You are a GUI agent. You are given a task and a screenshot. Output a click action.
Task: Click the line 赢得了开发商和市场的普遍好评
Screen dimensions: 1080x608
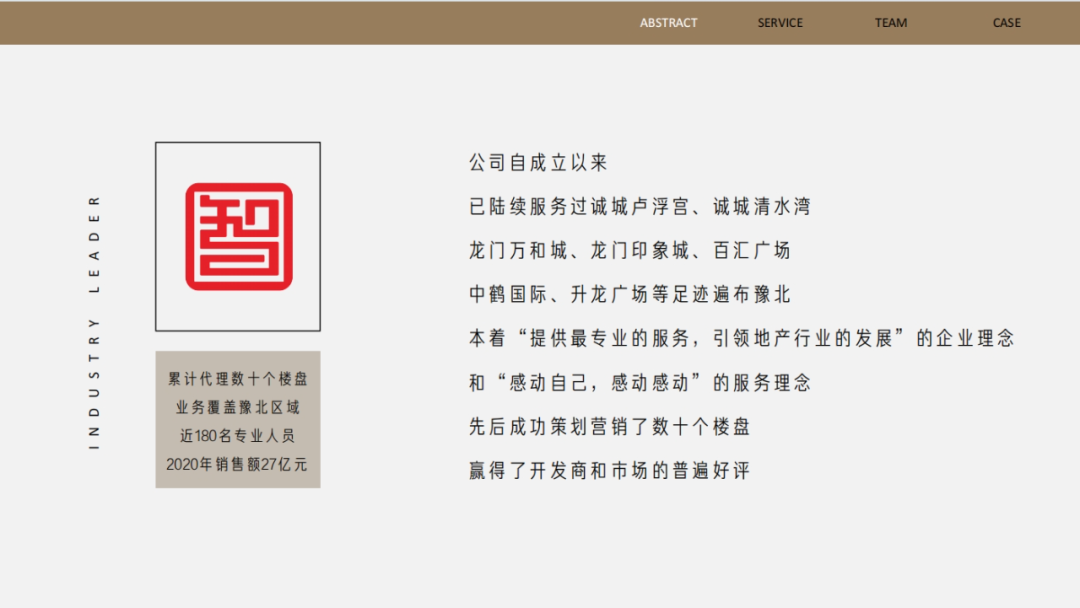coord(610,471)
